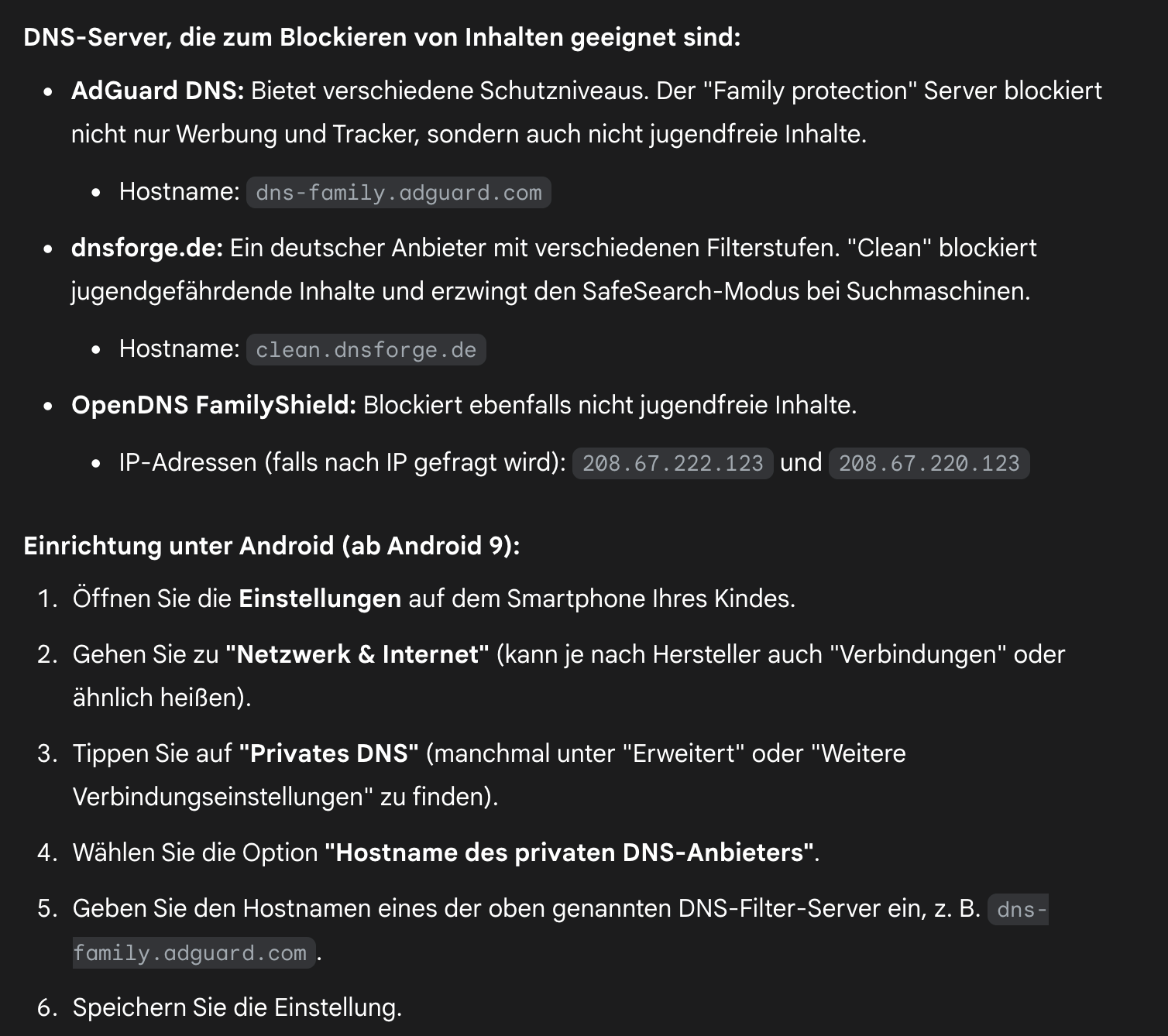
Task: Click the bold 'AdGuard DNS:' label
Action: [157, 91]
